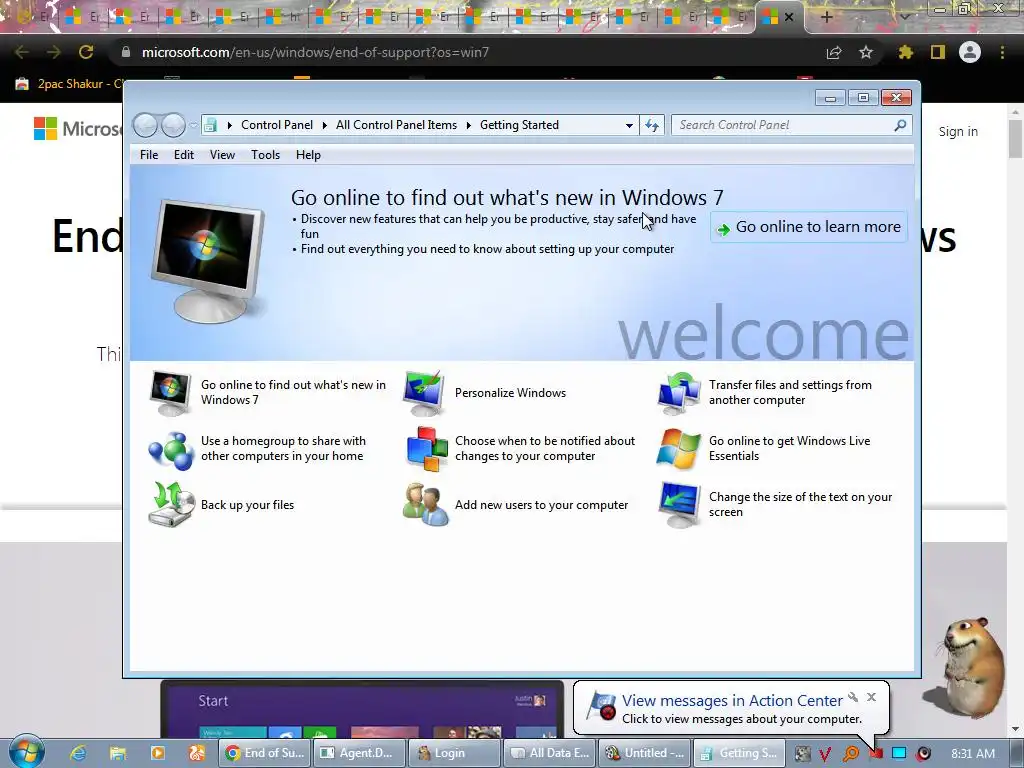Pin the Action Center notification with the wrench icon
This screenshot has width=1024, height=768.
pyautogui.click(x=853, y=697)
